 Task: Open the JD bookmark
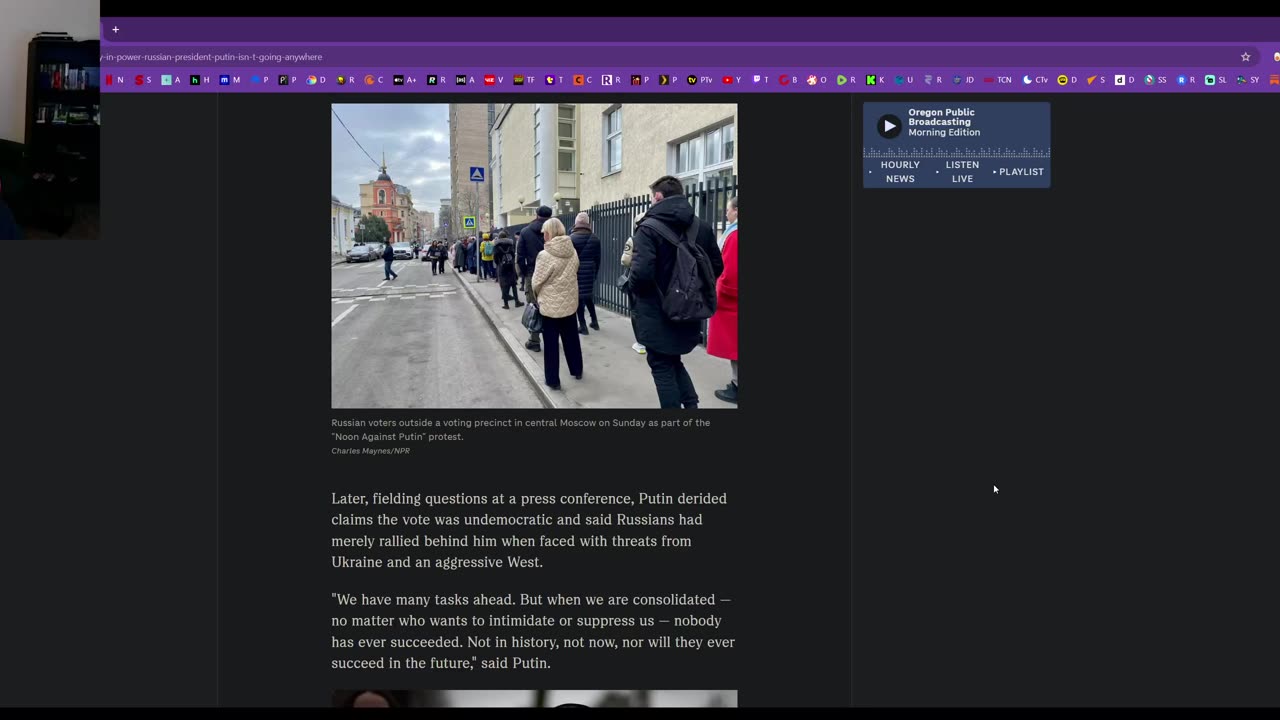964,80
